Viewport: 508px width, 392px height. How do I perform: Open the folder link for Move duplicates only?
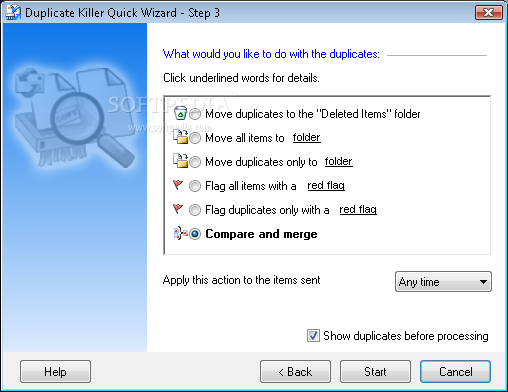coord(339,161)
